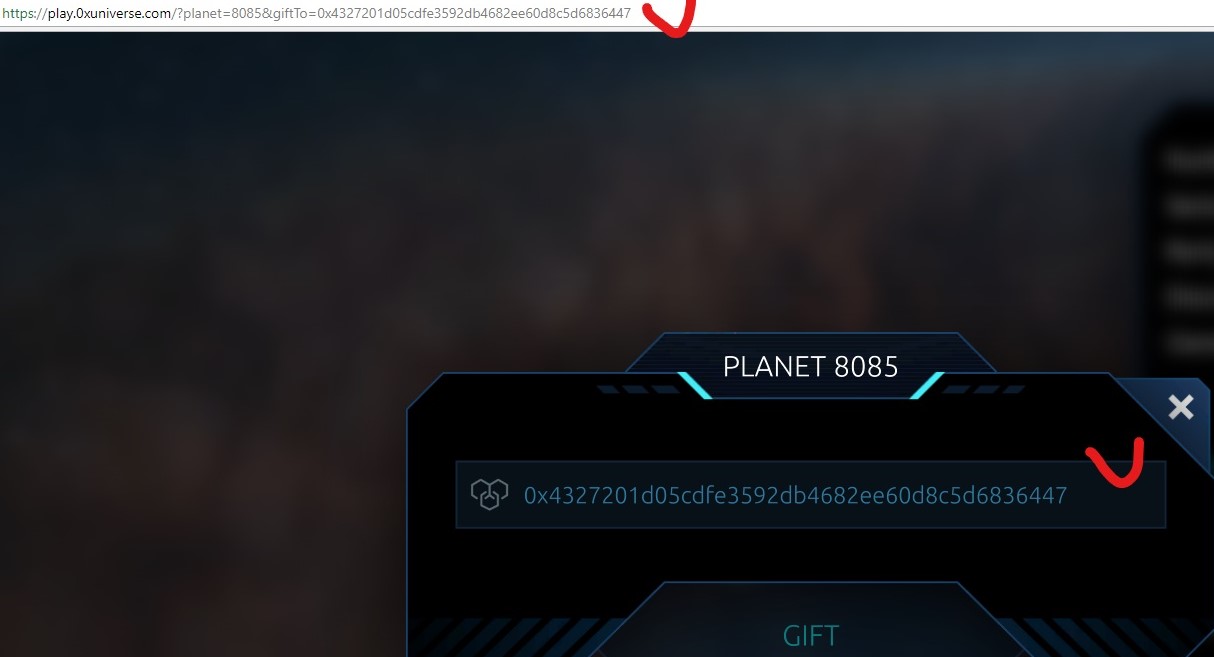
Task: Click the red checkmark beside the URL
Action: click(668, 17)
